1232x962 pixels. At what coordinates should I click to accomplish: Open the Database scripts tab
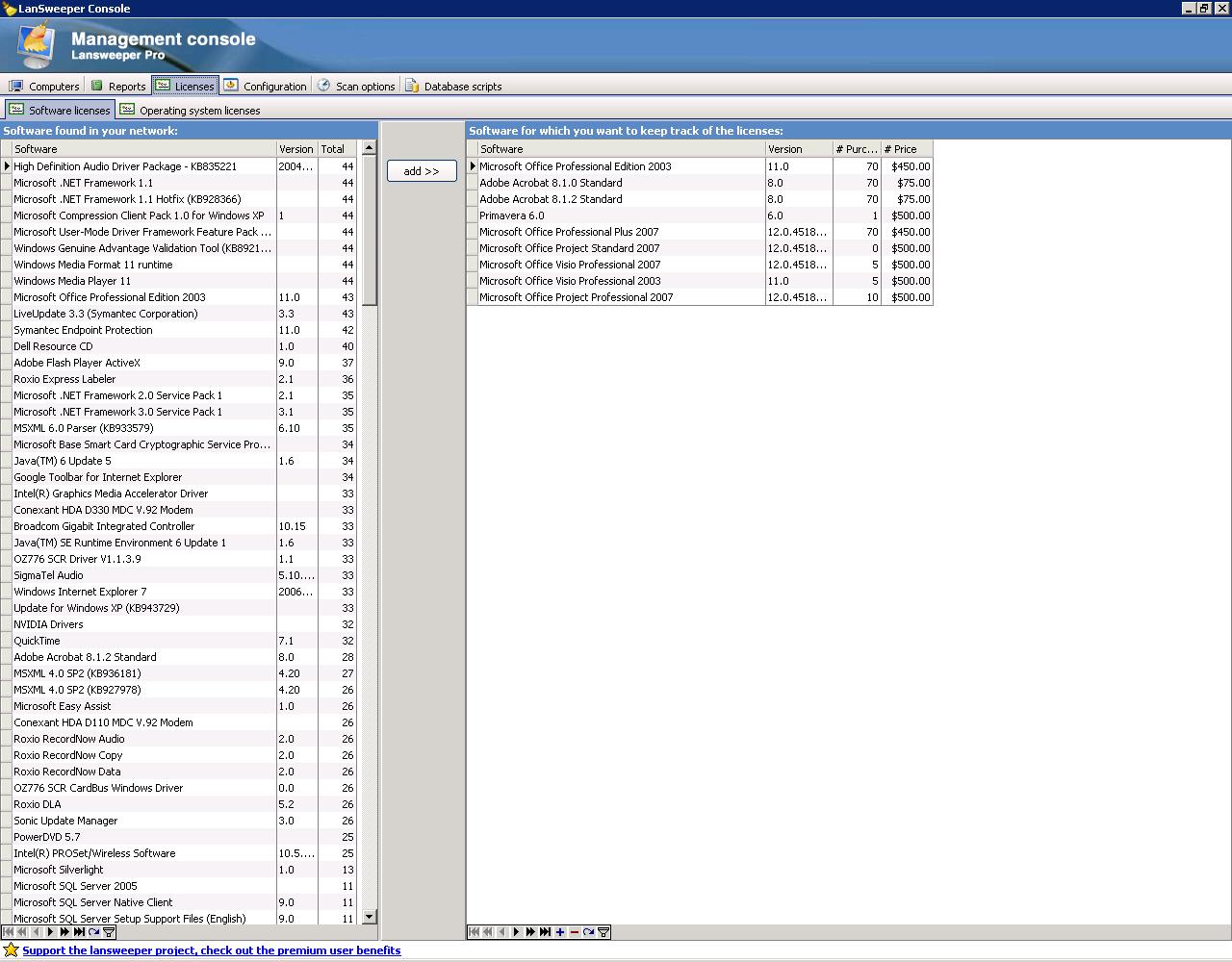pos(453,87)
